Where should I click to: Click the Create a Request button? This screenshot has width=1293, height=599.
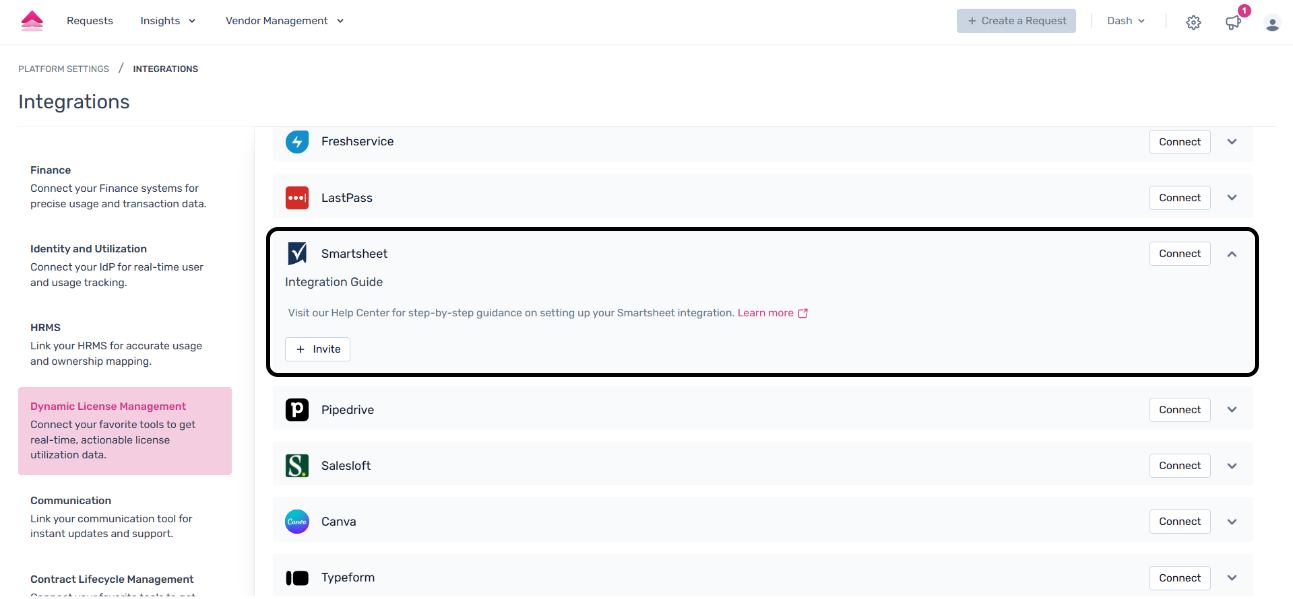pyautogui.click(x=1016, y=21)
